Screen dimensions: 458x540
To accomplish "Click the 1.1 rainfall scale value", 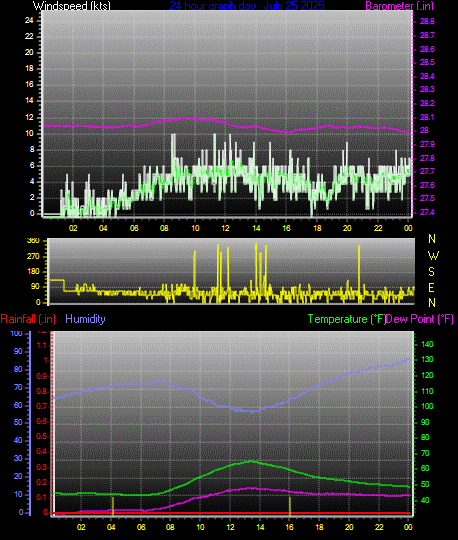I will 41,345.
